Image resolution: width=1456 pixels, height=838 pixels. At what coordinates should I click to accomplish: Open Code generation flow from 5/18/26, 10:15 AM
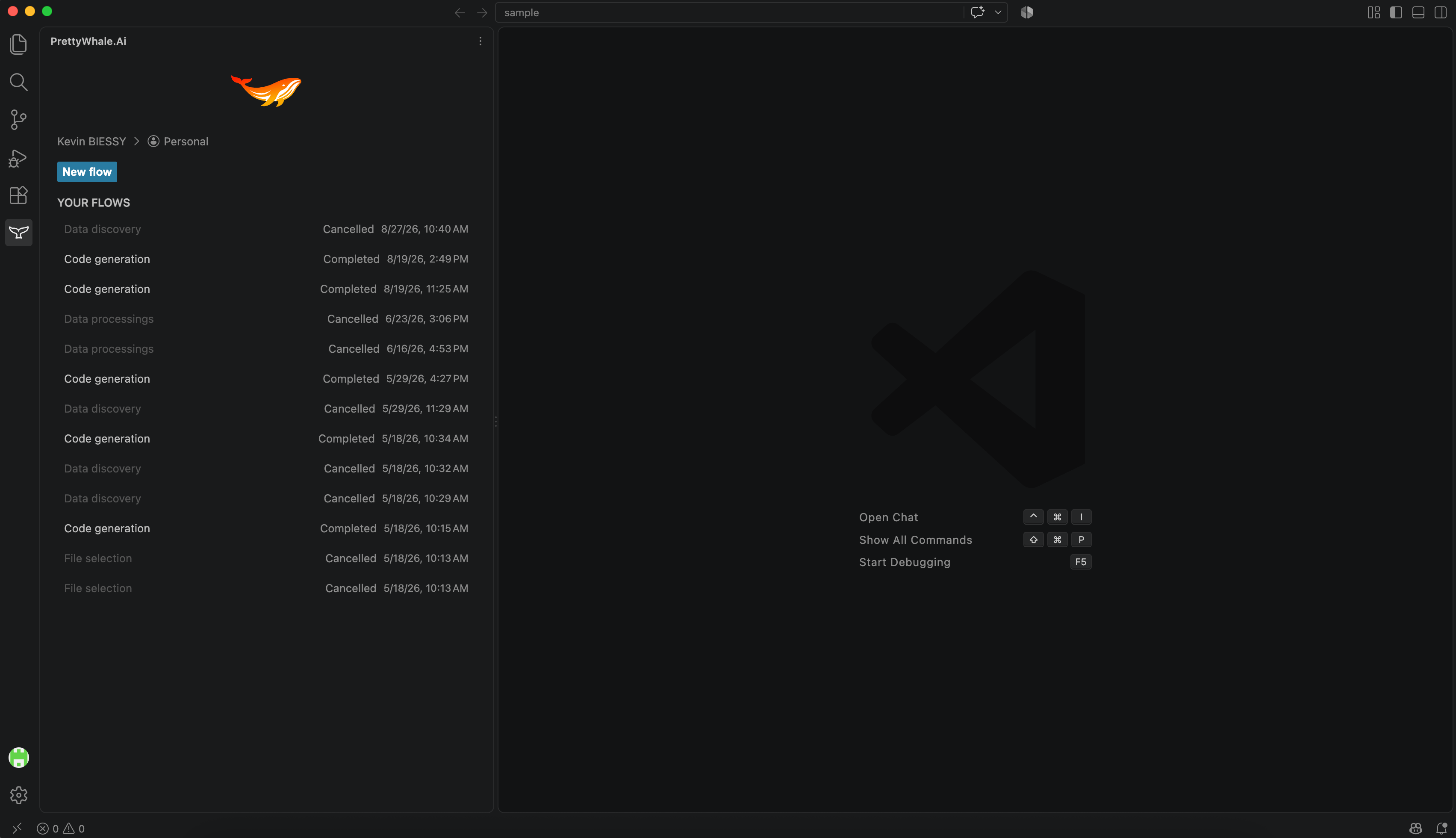pyautogui.click(x=266, y=528)
